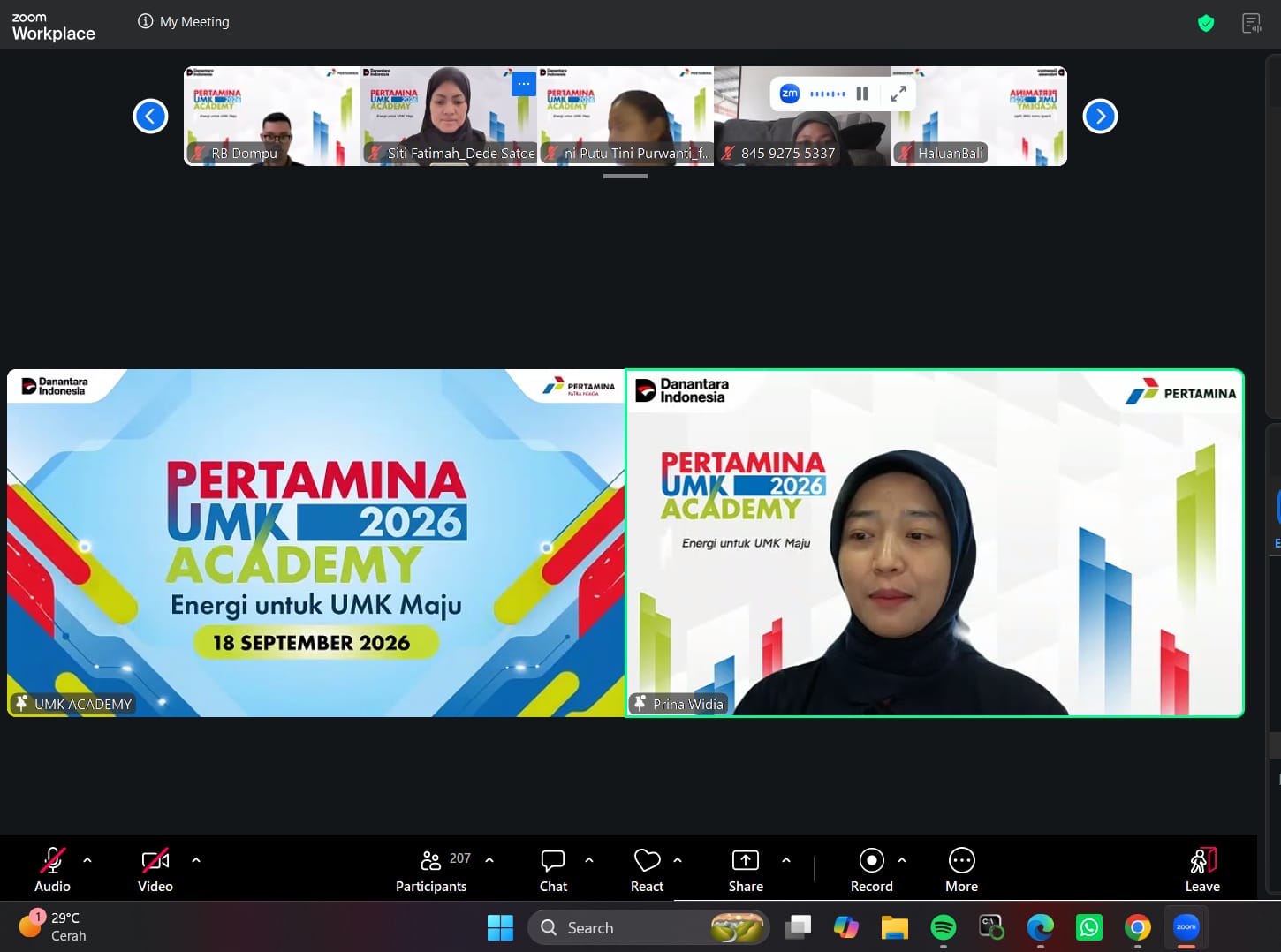
Task: Open Spotify from the taskbar
Action: click(x=944, y=927)
